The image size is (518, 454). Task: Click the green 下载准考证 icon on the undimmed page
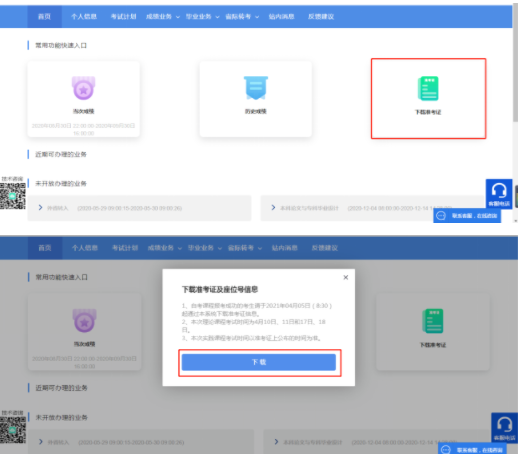click(x=428, y=88)
